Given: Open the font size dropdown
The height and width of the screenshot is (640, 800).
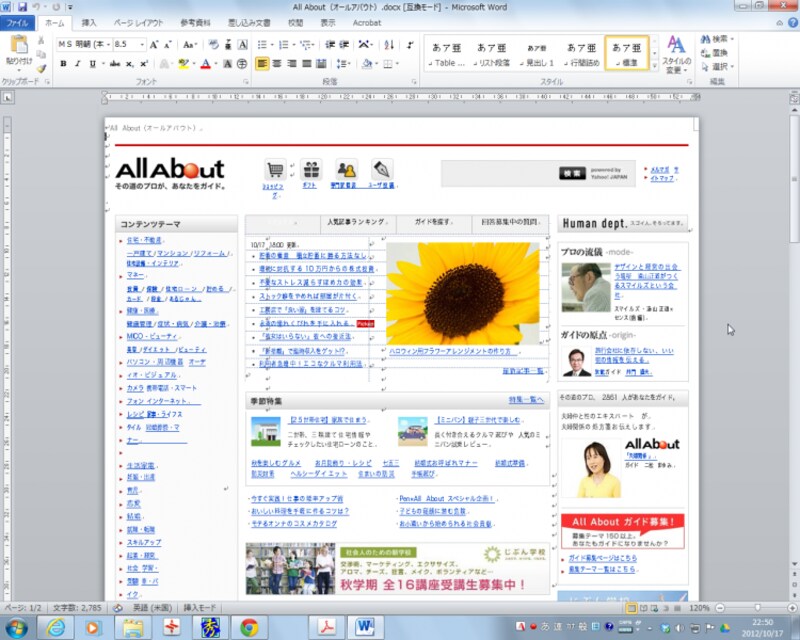Looking at the screenshot, I should click(x=142, y=45).
